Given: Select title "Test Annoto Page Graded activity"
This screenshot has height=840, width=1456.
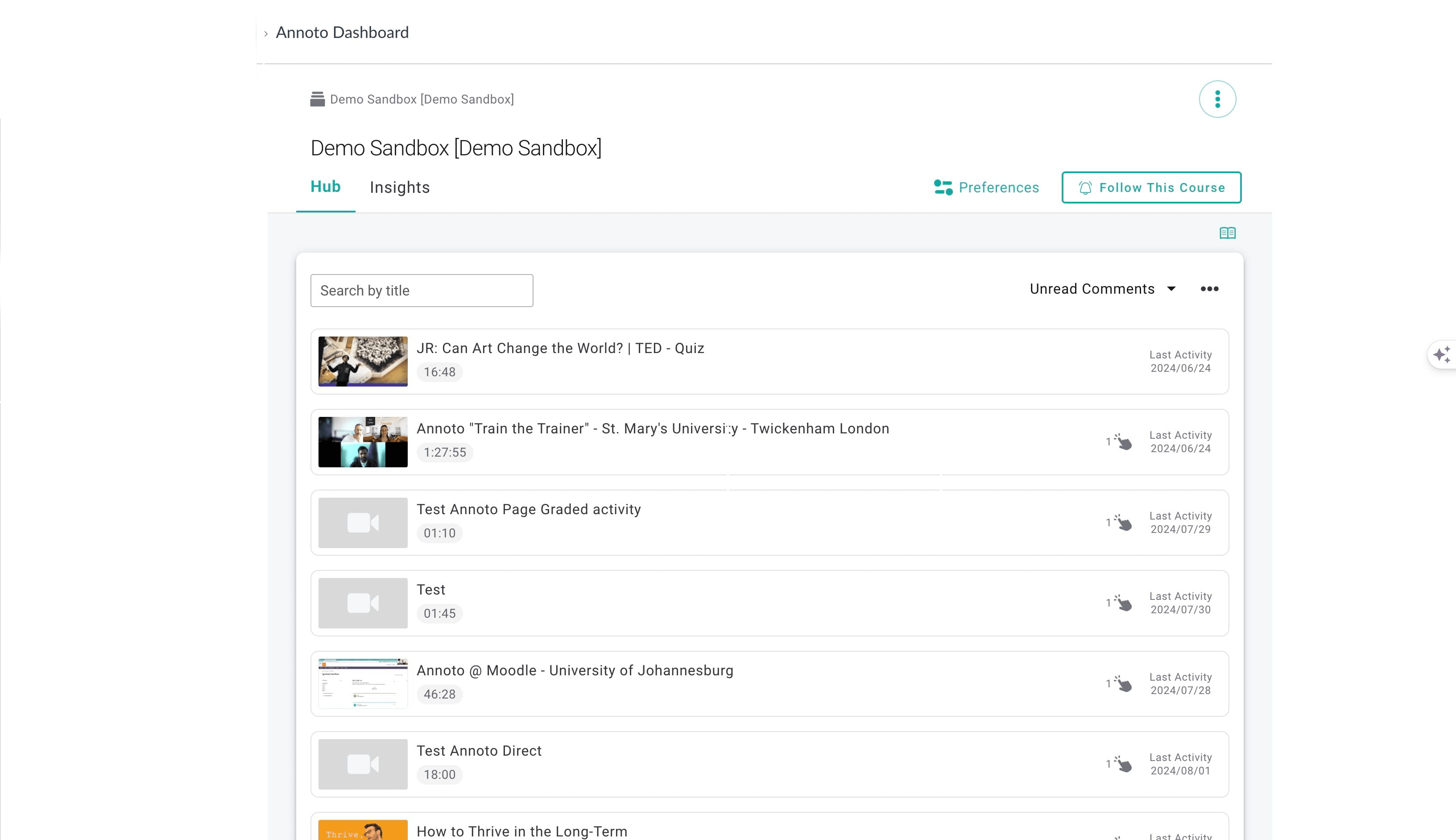Looking at the screenshot, I should coord(529,509).
